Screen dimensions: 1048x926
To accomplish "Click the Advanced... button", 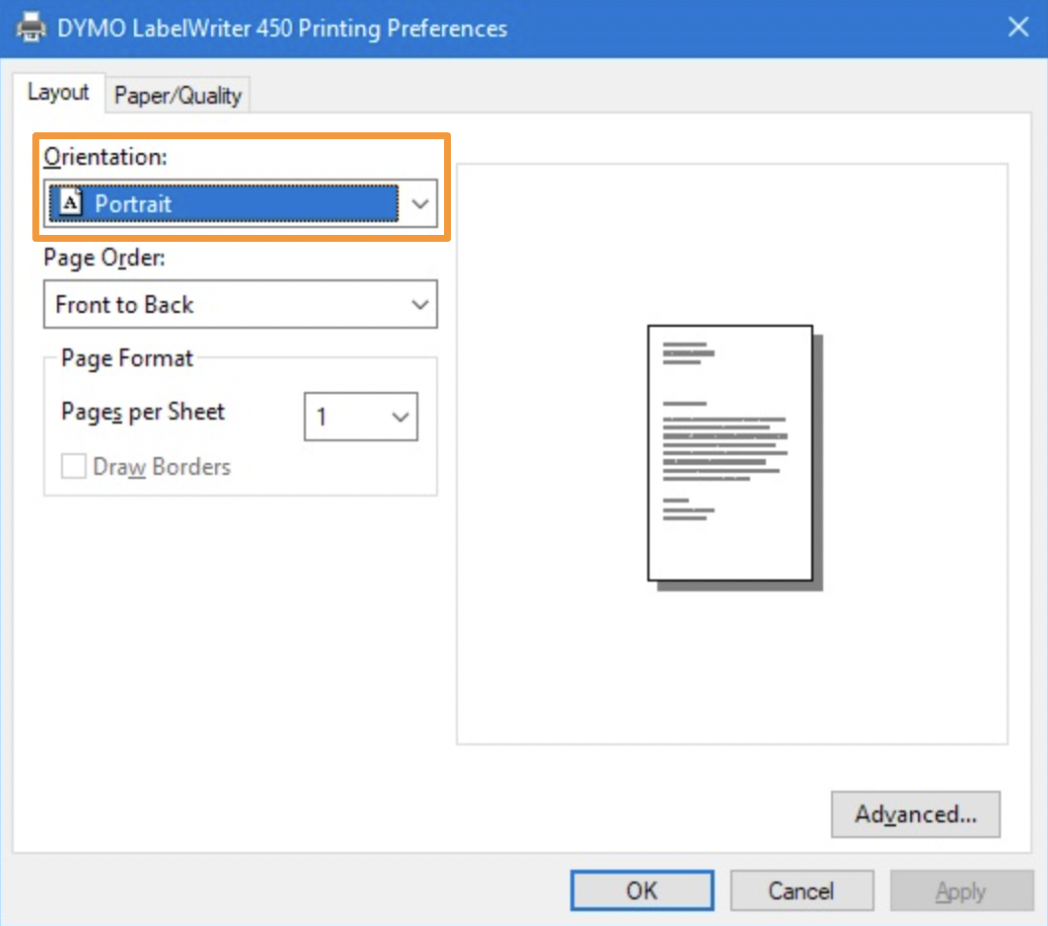I will 916,814.
